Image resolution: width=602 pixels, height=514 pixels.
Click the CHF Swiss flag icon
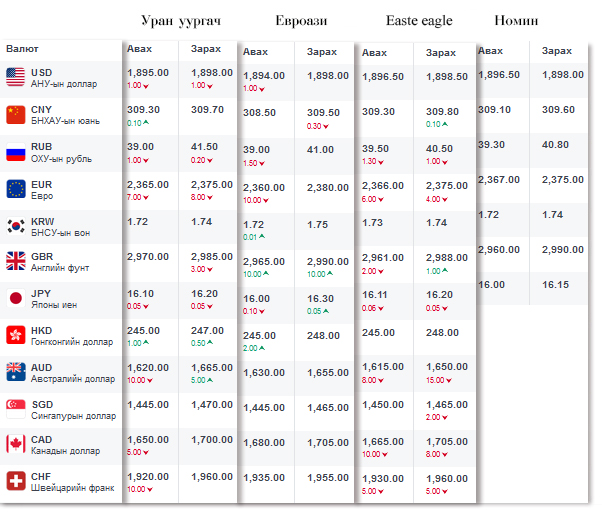[x=15, y=481]
